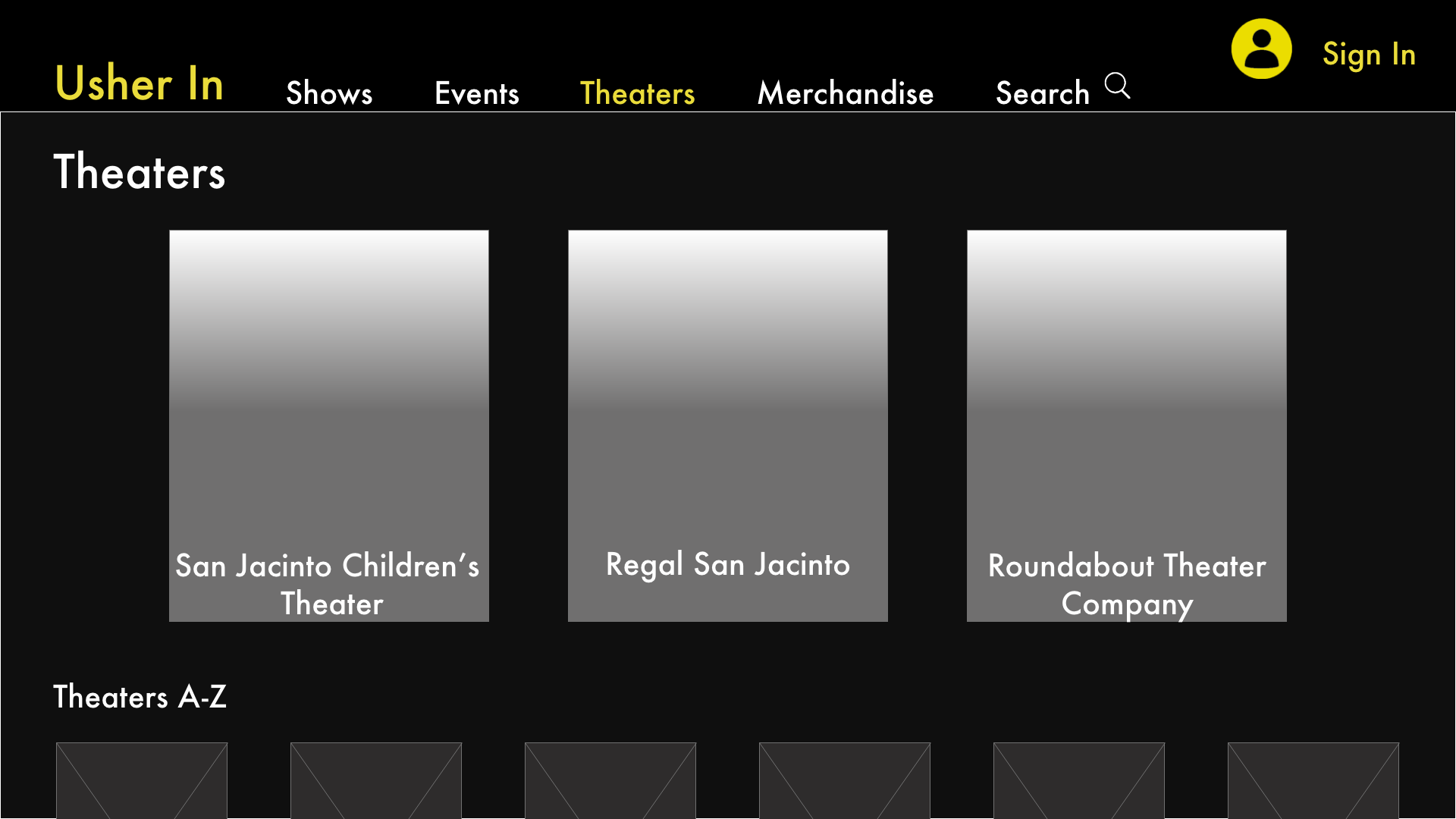Open the Events menu item
This screenshot has width=1456, height=819.
tap(477, 93)
